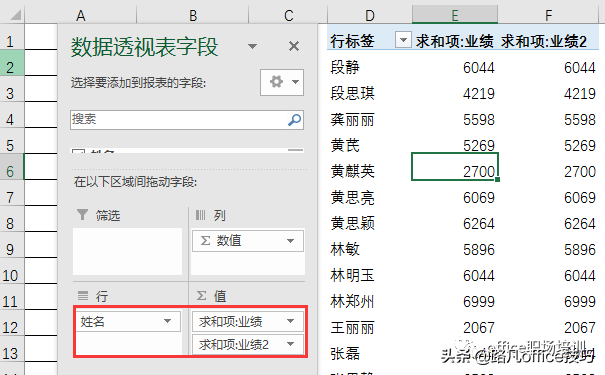Image resolution: width=605 pixels, height=375 pixels.
Task: Select column D header
Action: pos(370,15)
